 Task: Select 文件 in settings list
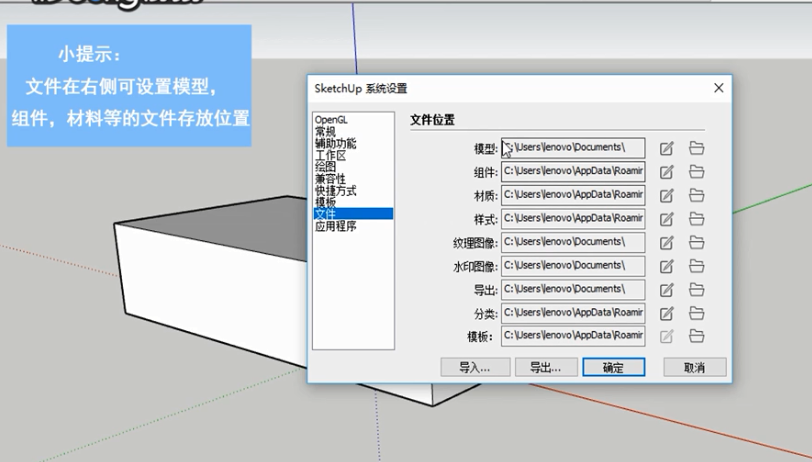pyautogui.click(x=353, y=213)
